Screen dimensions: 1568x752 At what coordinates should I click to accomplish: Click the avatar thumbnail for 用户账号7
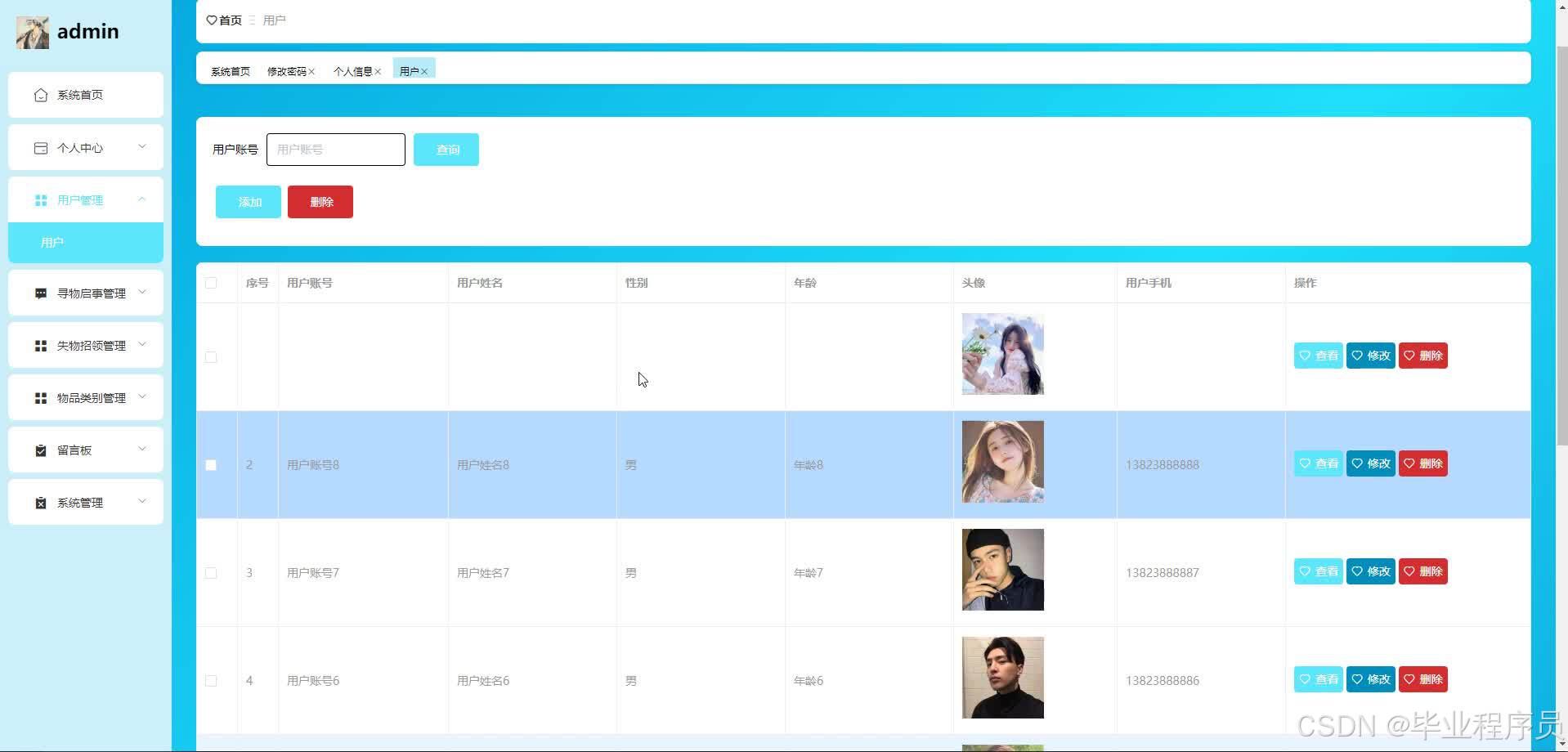[x=1003, y=570]
